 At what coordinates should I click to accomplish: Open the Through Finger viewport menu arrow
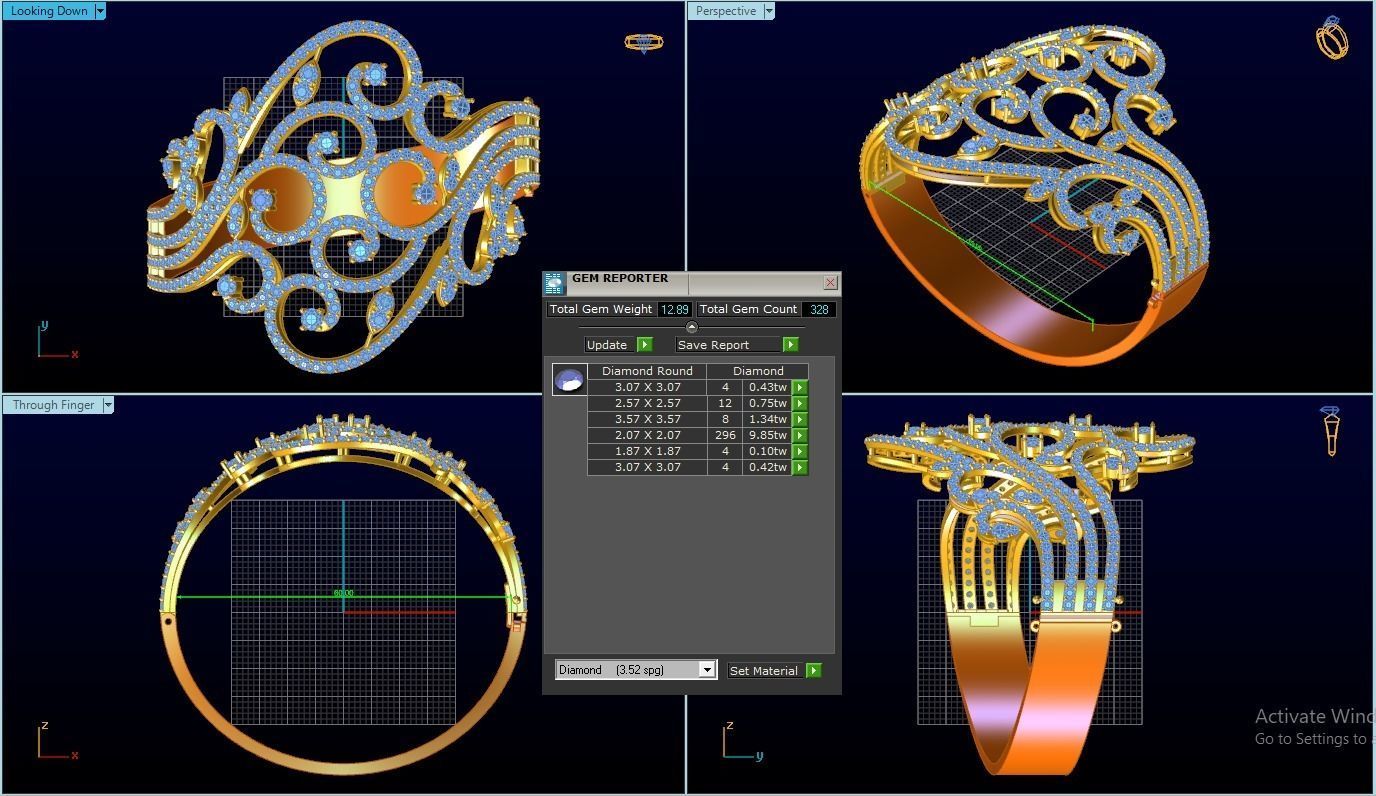(x=108, y=405)
